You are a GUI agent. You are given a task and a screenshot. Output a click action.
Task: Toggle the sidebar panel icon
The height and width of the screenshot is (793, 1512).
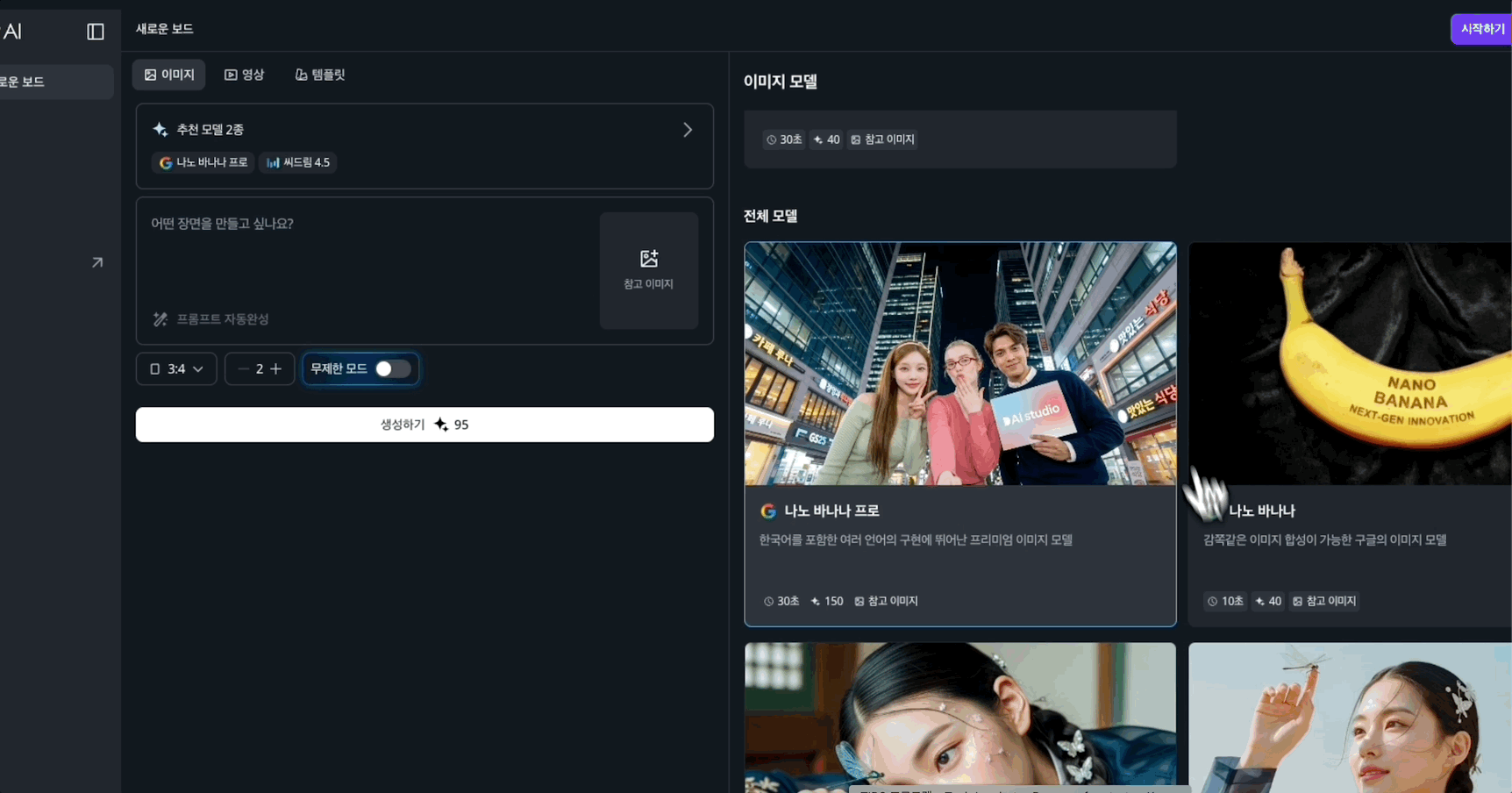point(96,32)
